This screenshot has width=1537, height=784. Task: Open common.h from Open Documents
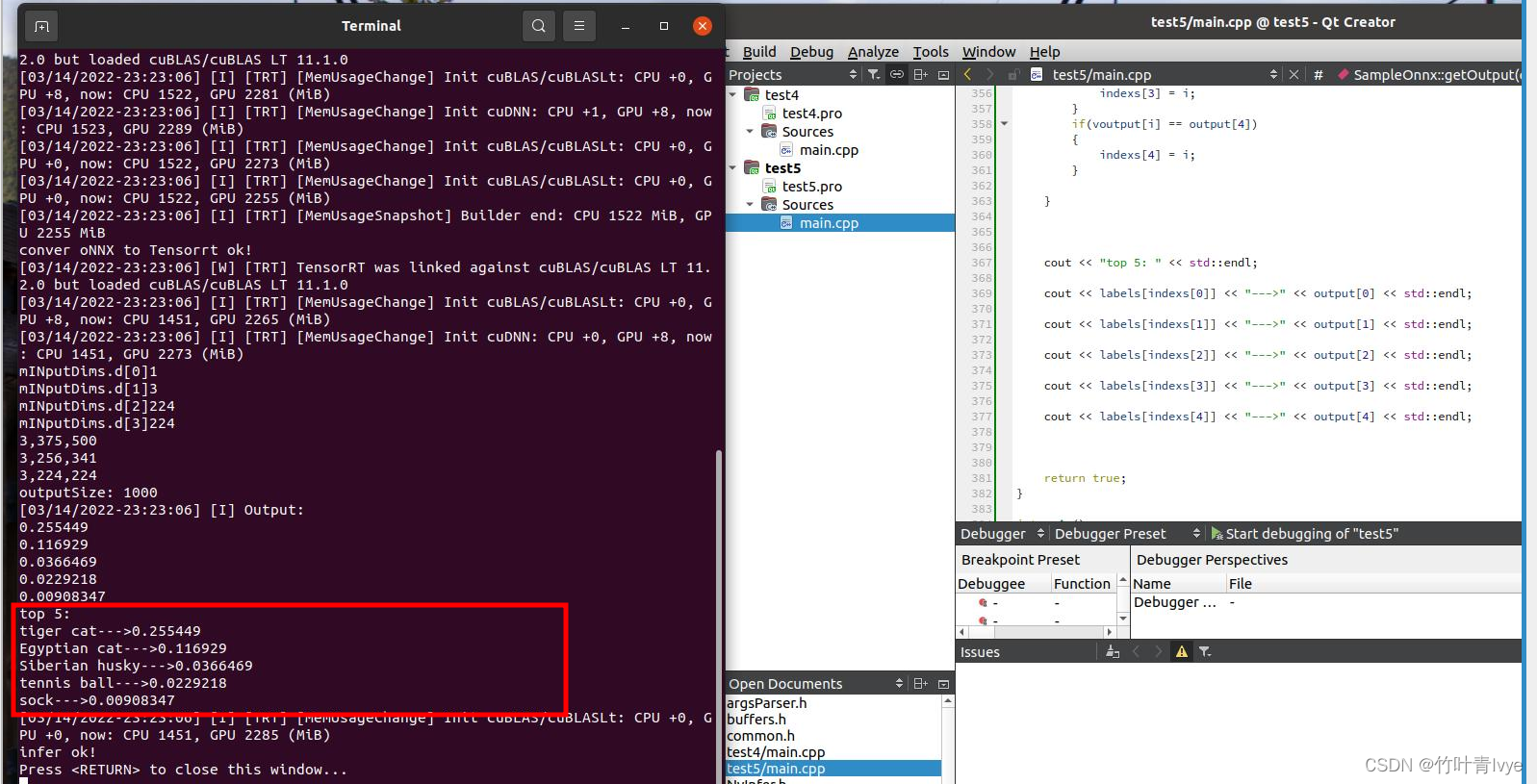coord(760,735)
